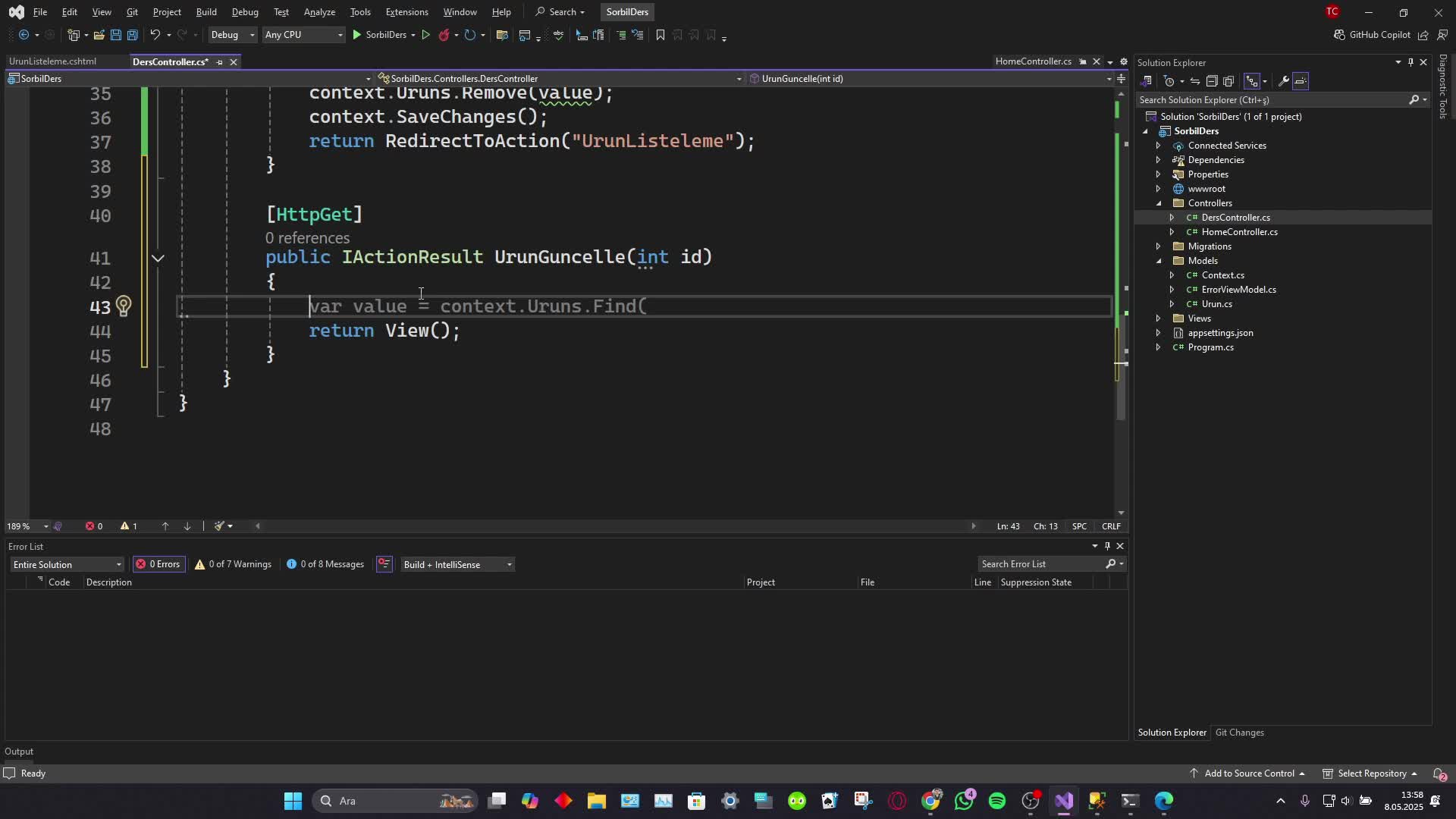
Task: Open WhatsApp from the taskbar
Action: [x=964, y=801]
